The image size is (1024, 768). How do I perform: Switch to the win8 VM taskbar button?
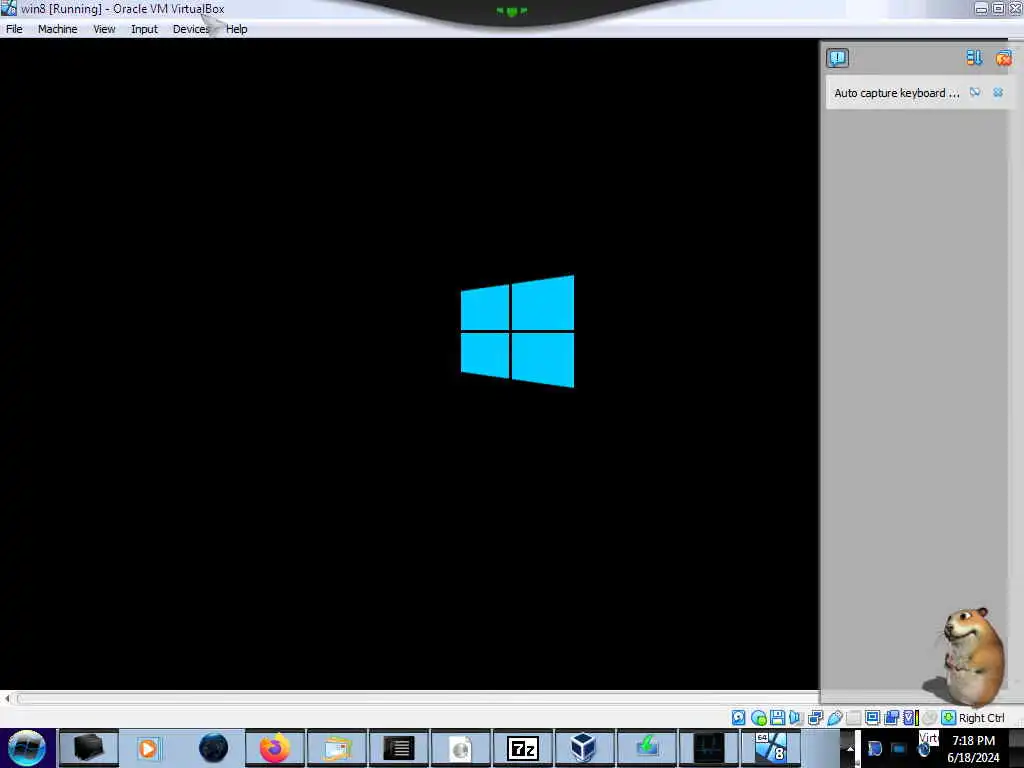click(771, 748)
